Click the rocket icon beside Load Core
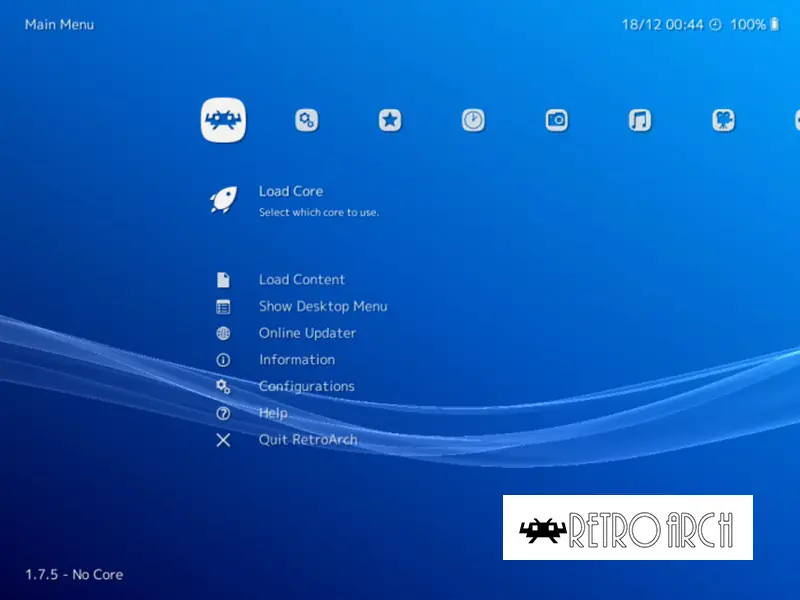Image resolution: width=800 pixels, height=600 pixels. [224, 199]
